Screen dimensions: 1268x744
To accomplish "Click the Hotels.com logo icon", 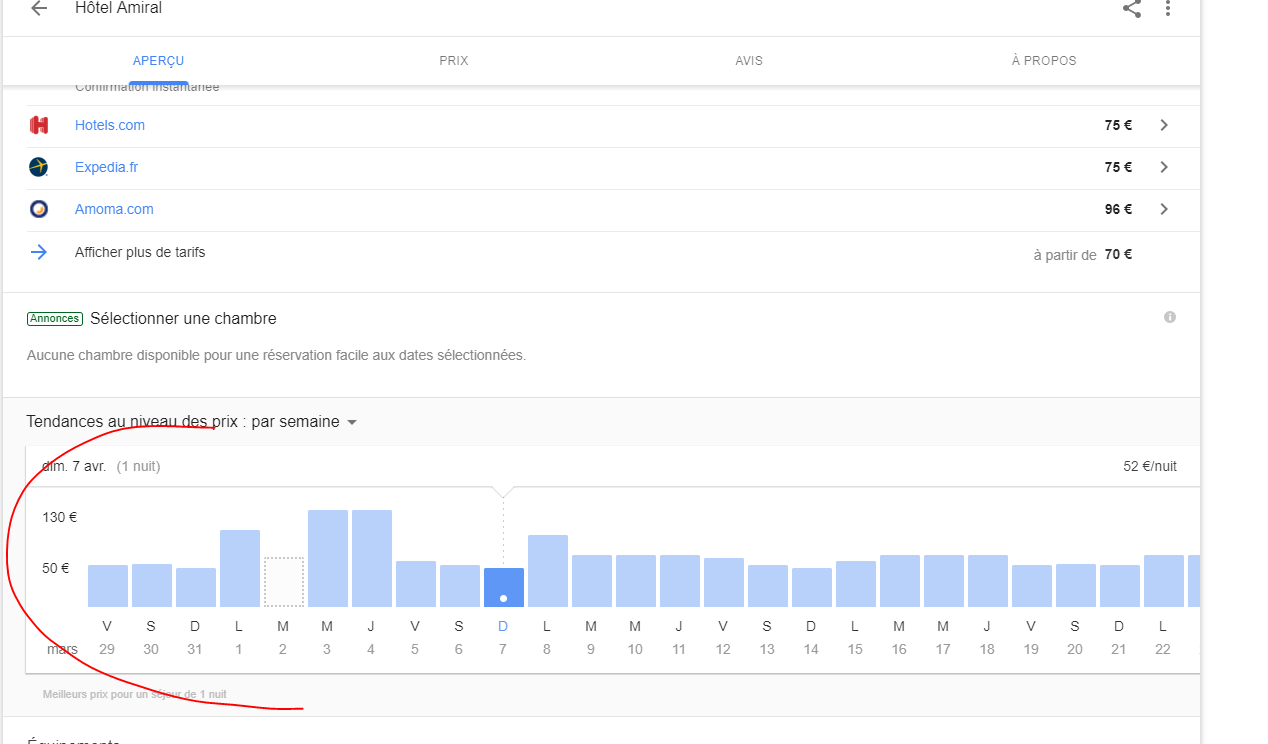I will (x=39, y=125).
